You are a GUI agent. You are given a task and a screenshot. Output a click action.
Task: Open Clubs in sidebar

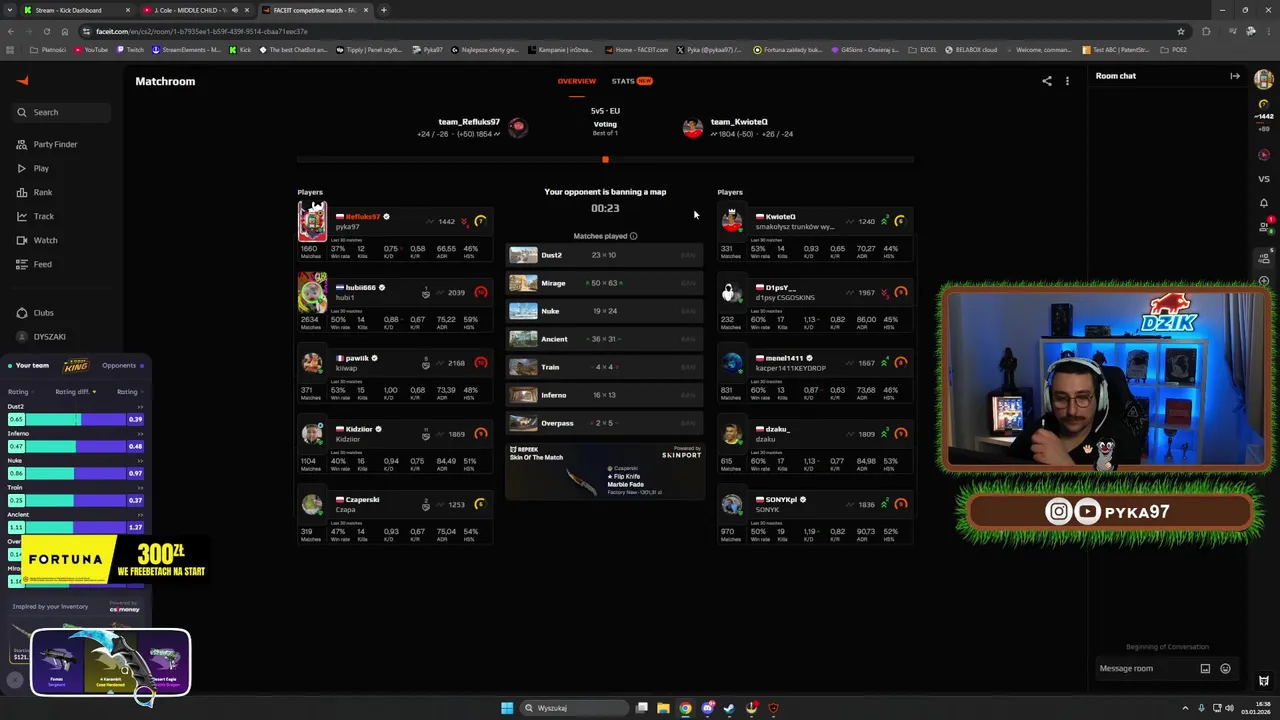tap(35, 312)
